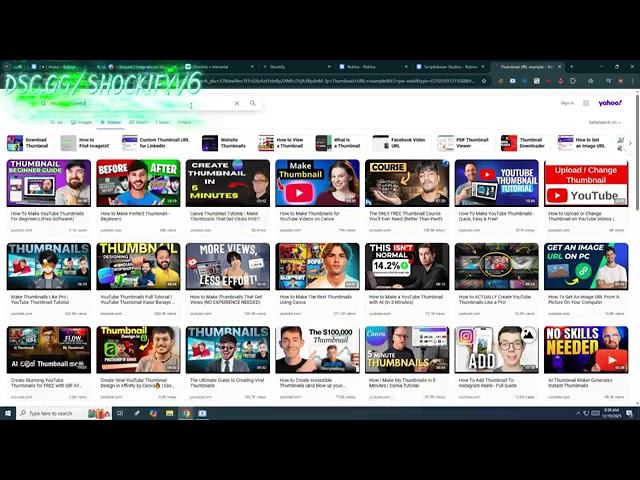Open the Windows Start menu
Screen dimensions: 640x480
click(x=8, y=413)
